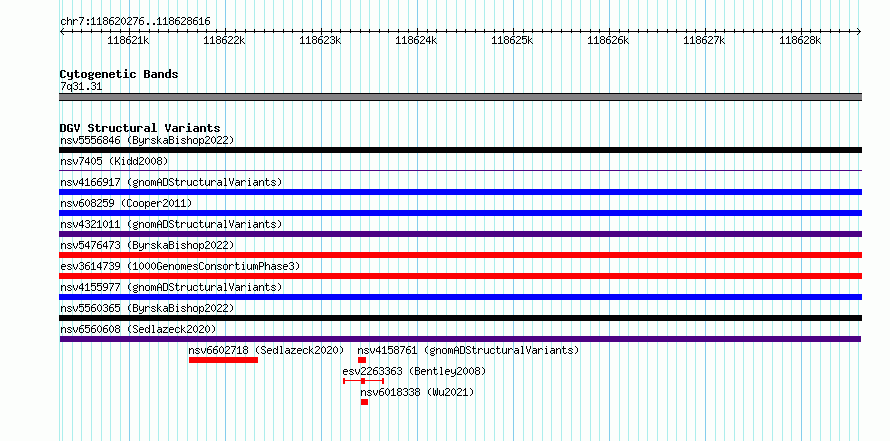Click the chr7:118620276..118628616 region label

(x=135, y=21)
